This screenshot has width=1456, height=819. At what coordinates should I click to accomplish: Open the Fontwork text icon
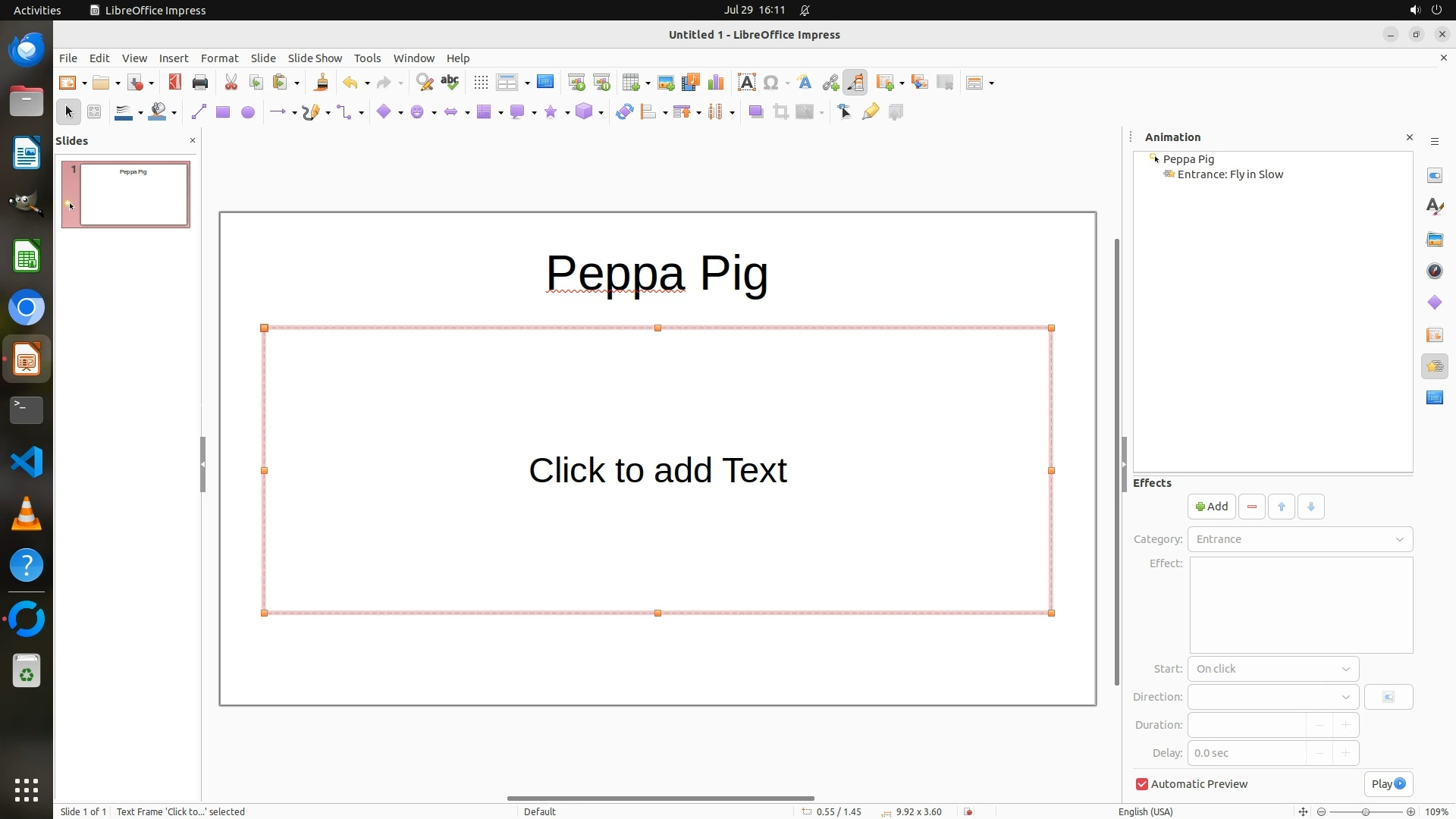[x=805, y=83]
